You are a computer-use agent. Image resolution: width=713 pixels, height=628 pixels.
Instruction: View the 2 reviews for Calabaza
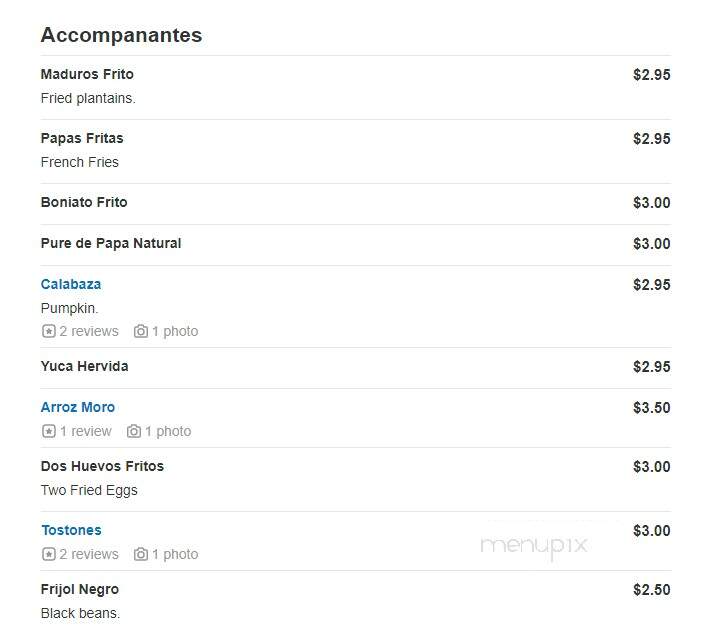point(89,331)
